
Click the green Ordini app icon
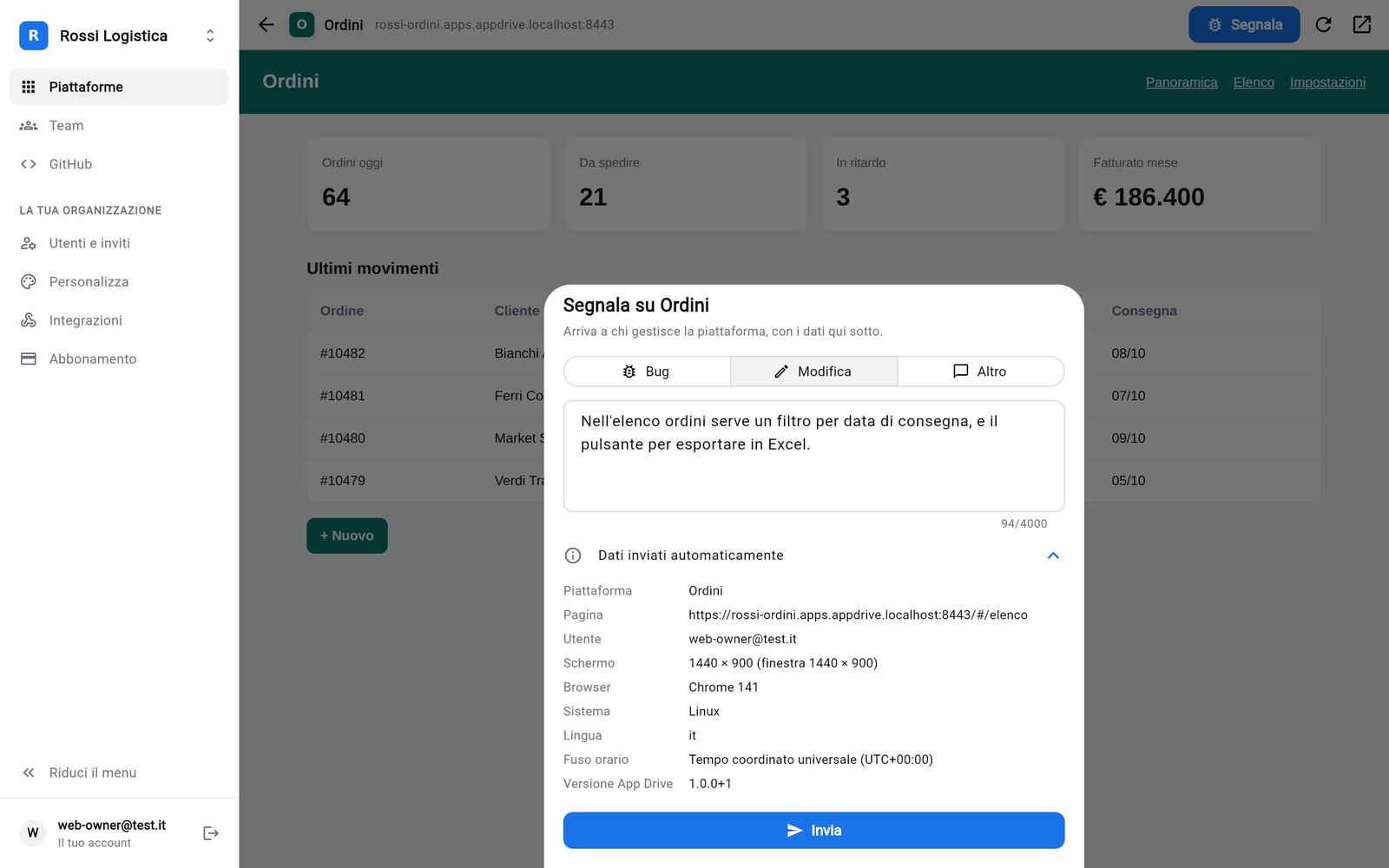301,24
